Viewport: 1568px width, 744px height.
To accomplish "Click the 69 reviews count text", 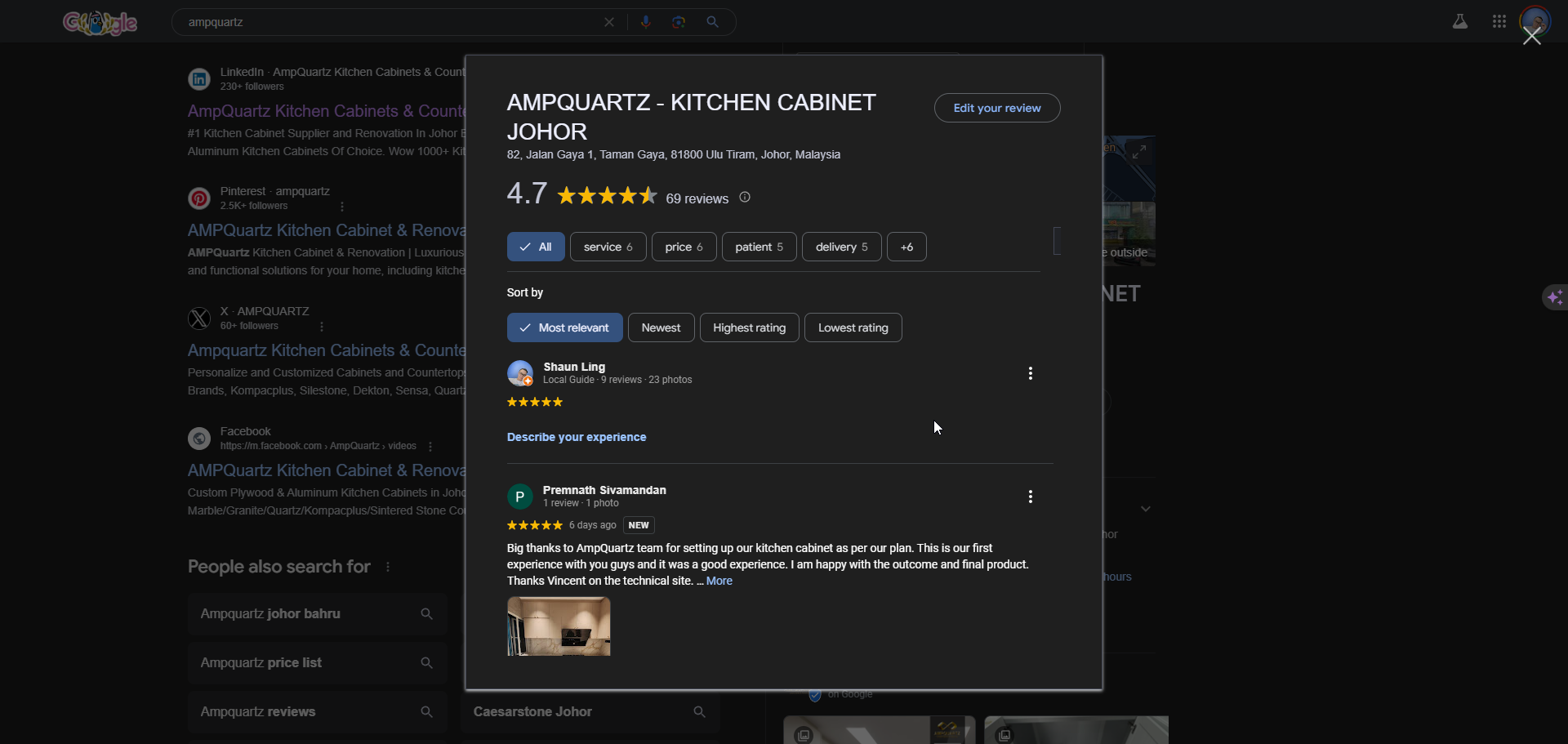I will (x=697, y=198).
